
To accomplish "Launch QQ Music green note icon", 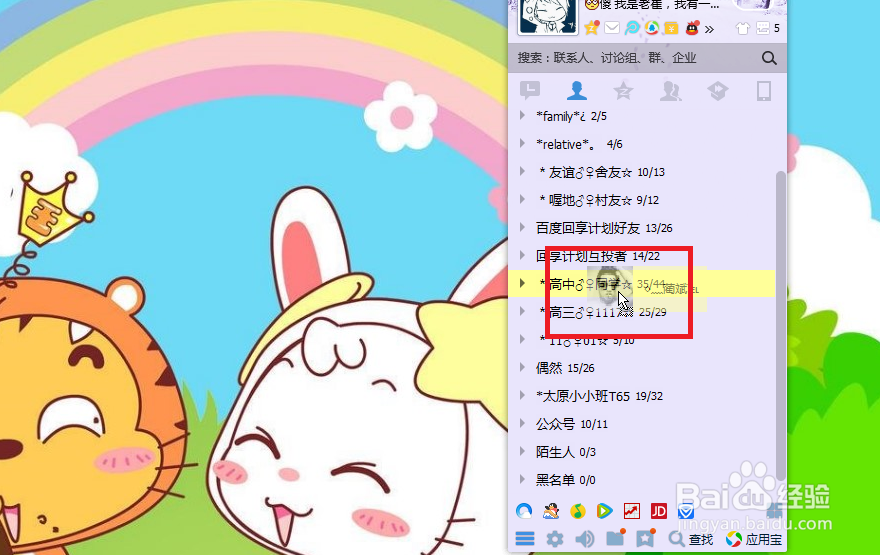I will (x=578, y=511).
